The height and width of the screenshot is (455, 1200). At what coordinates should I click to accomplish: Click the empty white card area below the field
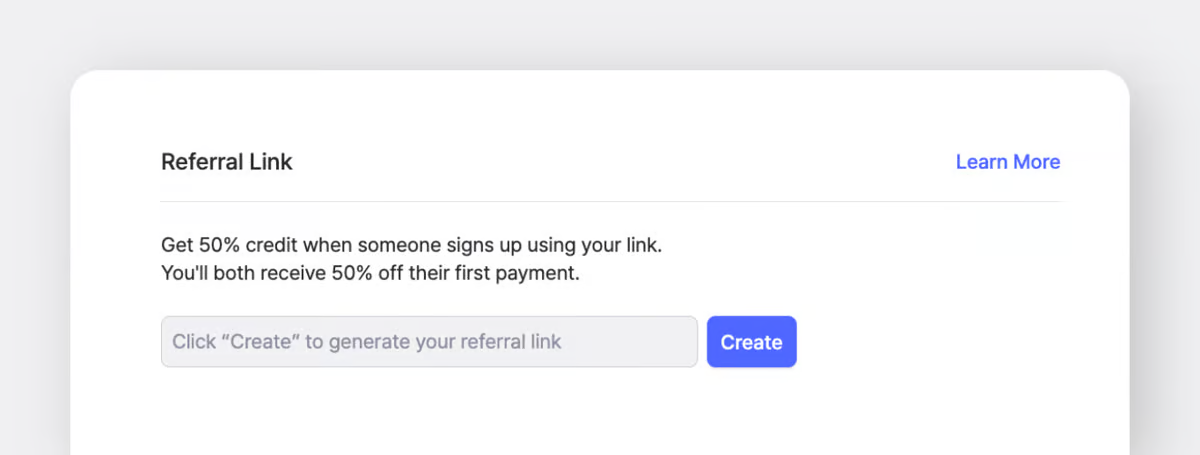(600, 415)
